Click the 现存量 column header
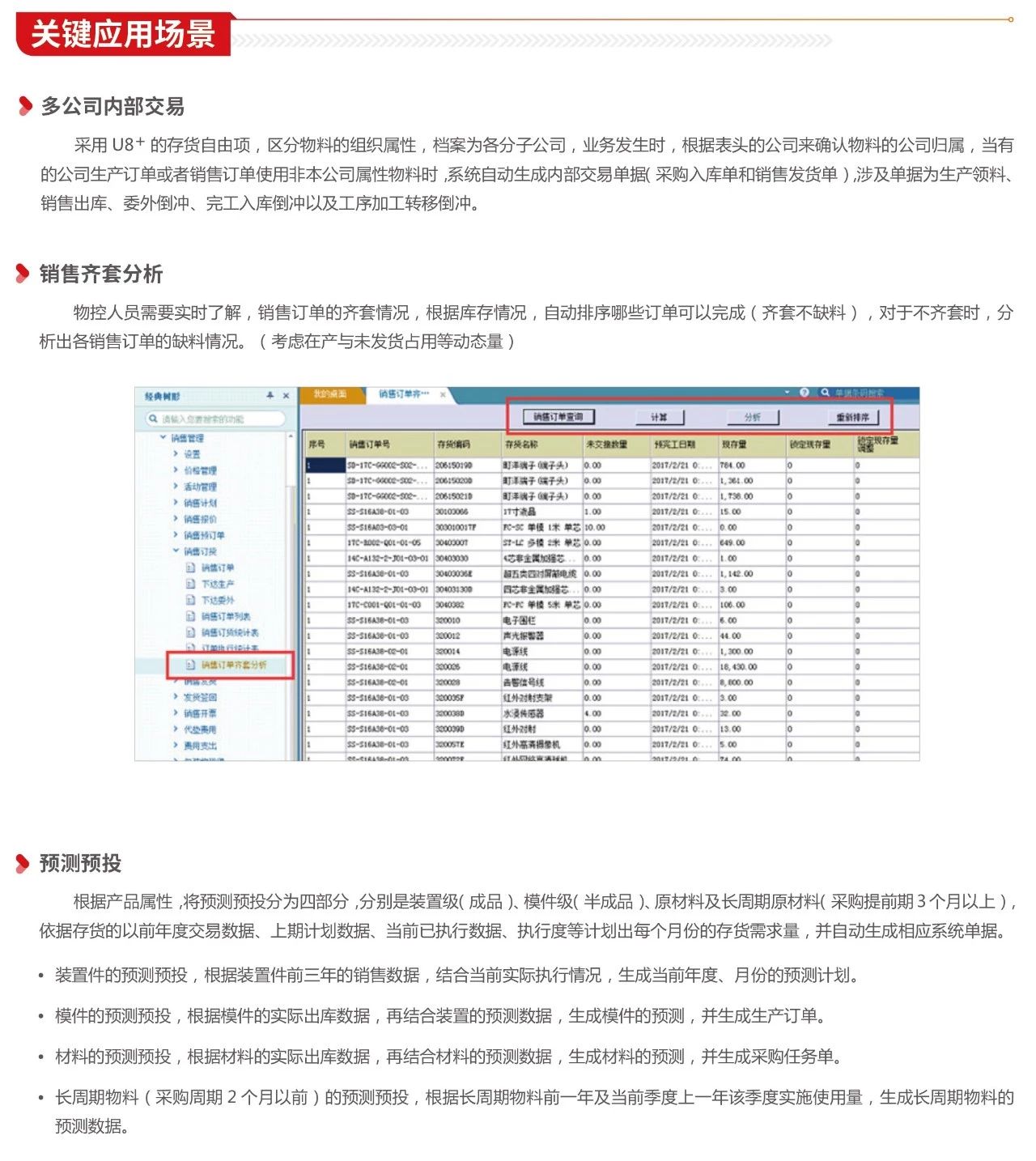 pos(751,444)
